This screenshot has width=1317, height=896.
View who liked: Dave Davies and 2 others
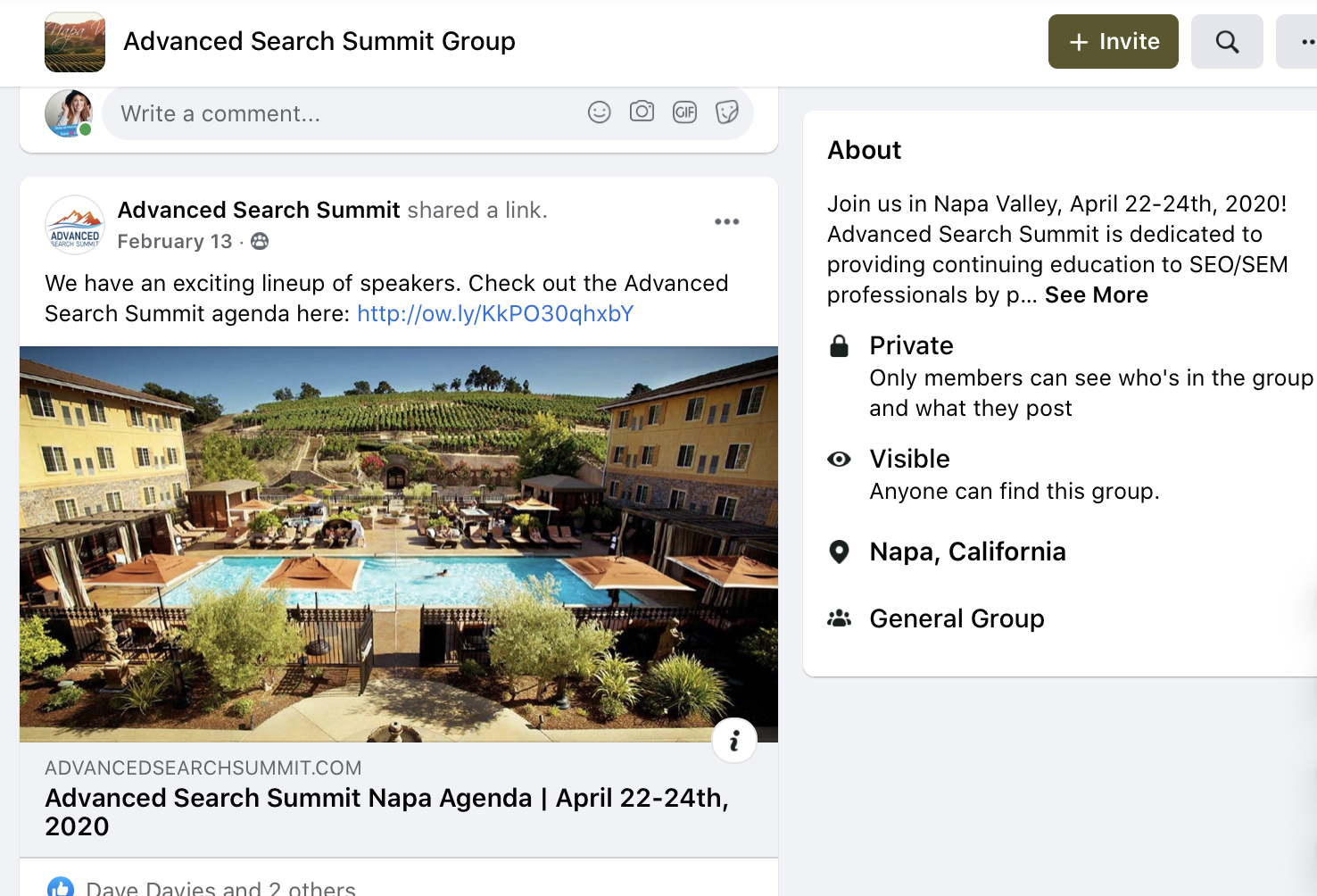[x=220, y=888]
